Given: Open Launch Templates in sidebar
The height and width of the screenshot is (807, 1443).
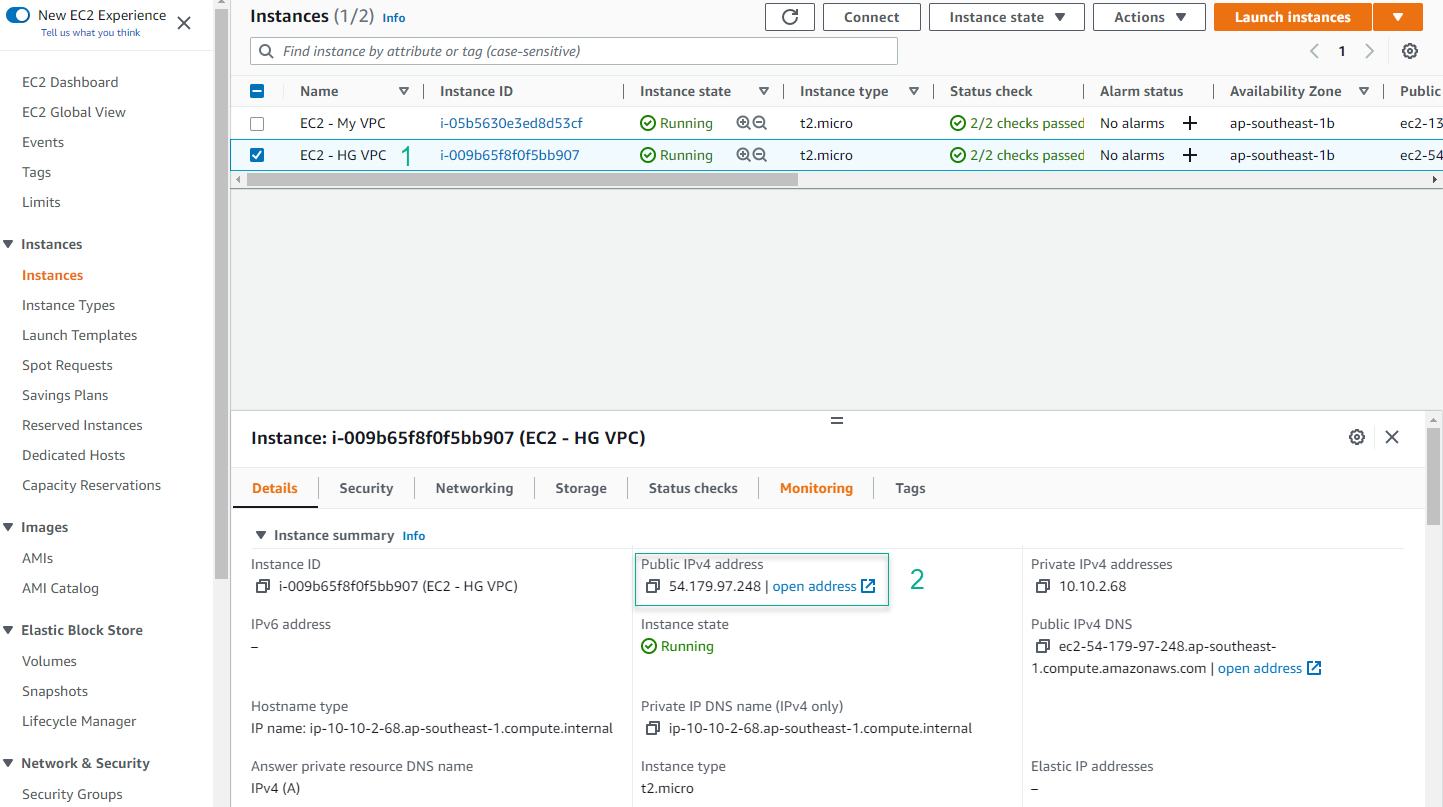Looking at the screenshot, I should tap(79, 335).
